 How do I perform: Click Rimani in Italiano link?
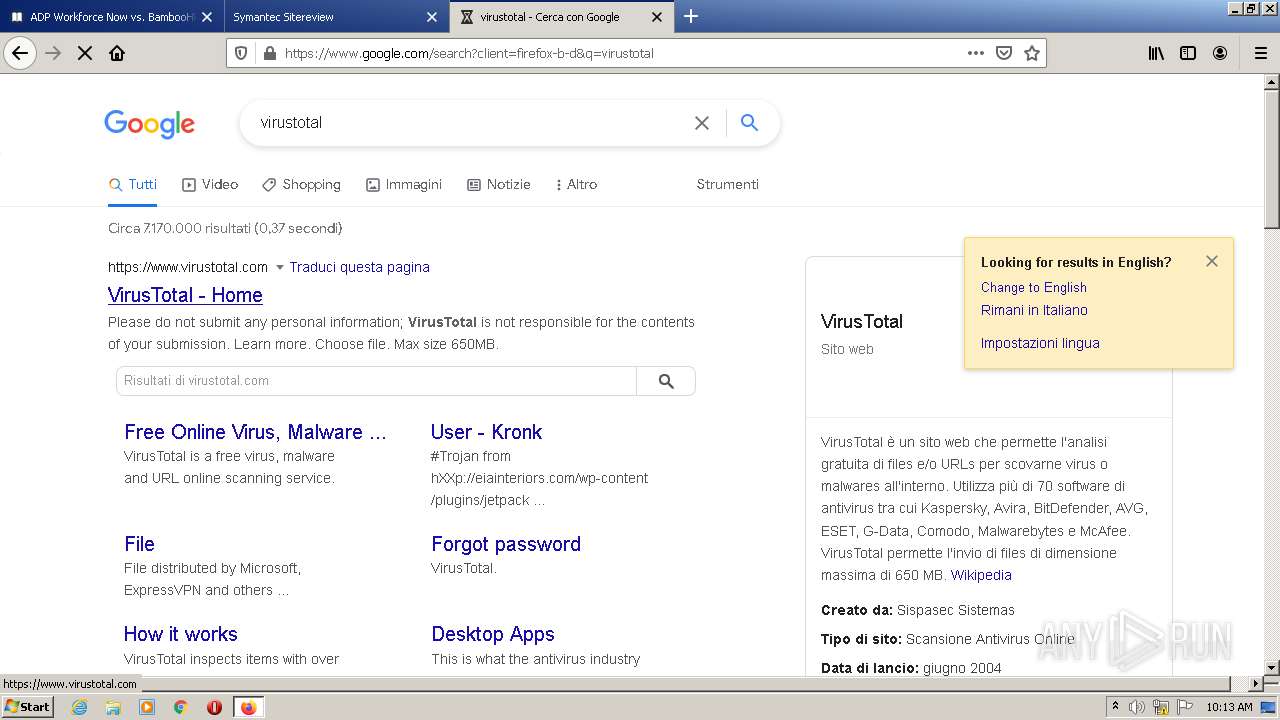point(1034,310)
